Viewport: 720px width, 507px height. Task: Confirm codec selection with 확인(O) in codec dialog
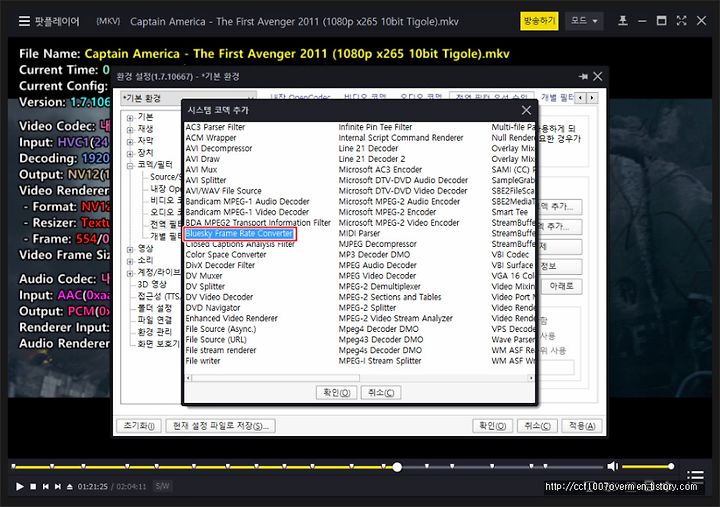tap(337, 393)
